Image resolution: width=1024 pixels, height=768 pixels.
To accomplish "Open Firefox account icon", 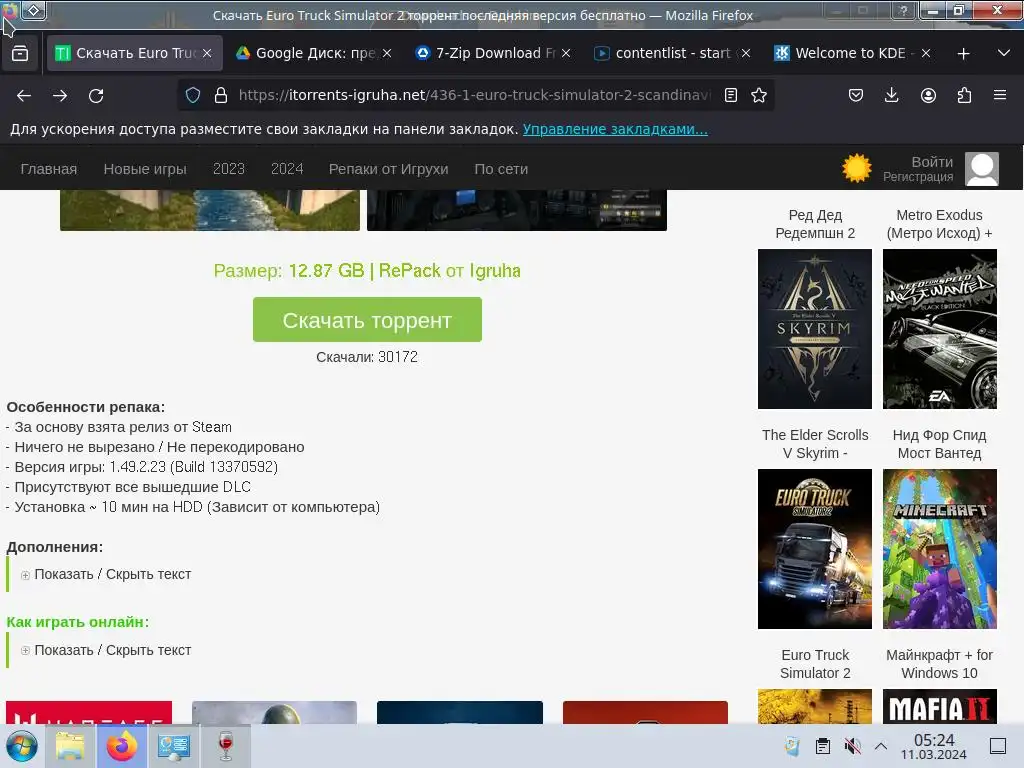I will tap(928, 95).
